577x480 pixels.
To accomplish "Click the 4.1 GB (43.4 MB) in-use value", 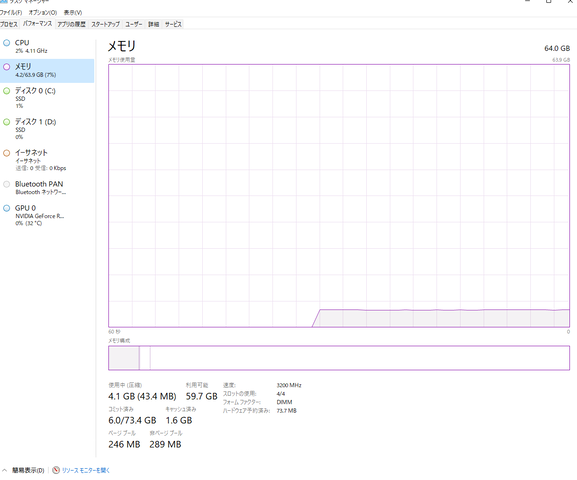I will (142, 396).
